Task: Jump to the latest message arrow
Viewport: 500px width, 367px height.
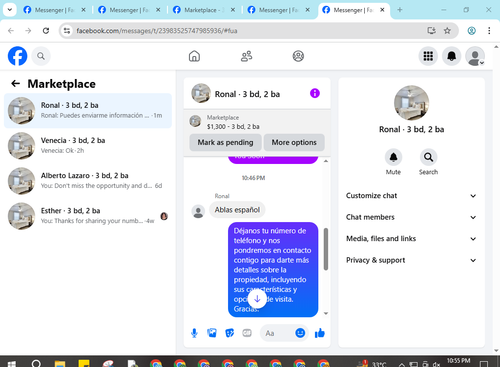Action: [257, 299]
